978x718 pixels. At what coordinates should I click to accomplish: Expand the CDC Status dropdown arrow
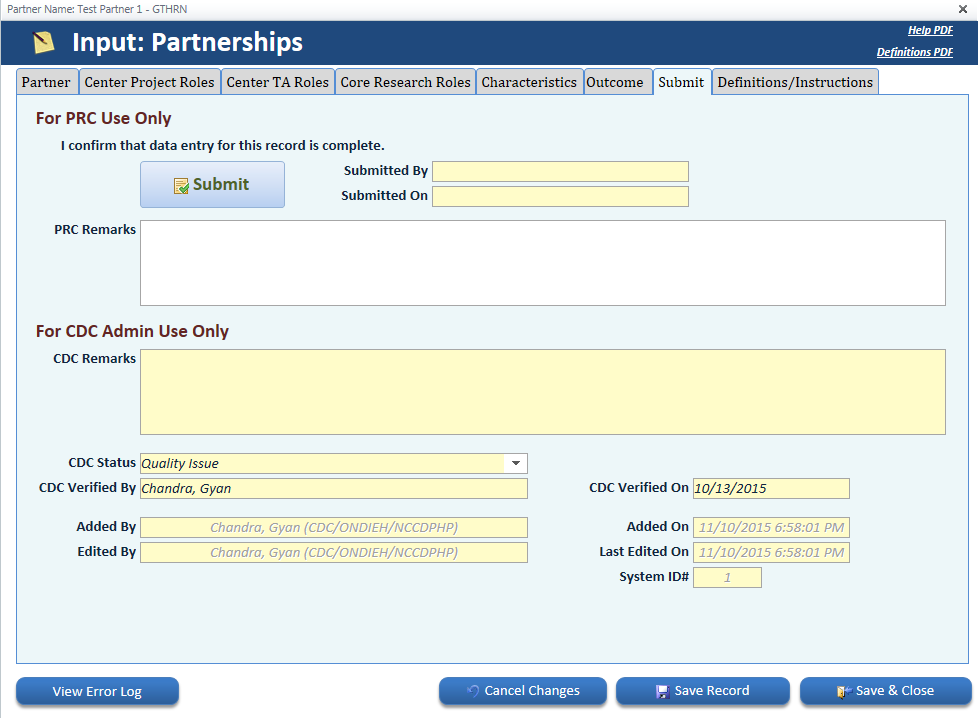click(516, 463)
